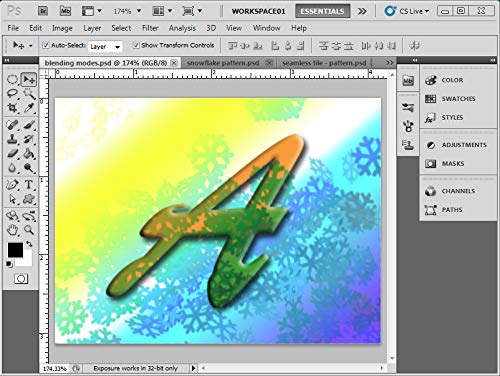
Task: Select the Hand tool
Action: click(13, 230)
